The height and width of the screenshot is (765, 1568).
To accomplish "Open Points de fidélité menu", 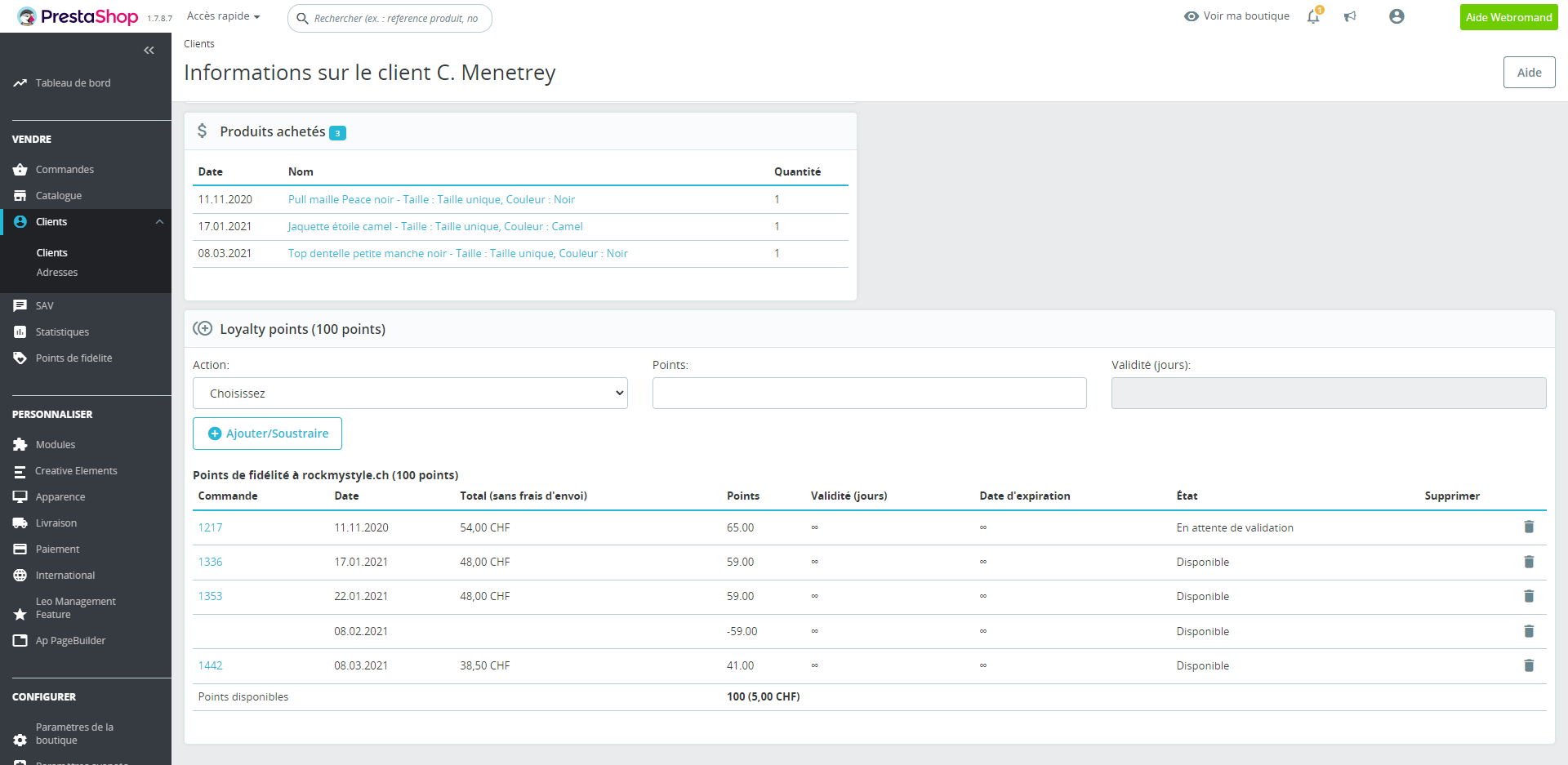I will click(x=73, y=358).
